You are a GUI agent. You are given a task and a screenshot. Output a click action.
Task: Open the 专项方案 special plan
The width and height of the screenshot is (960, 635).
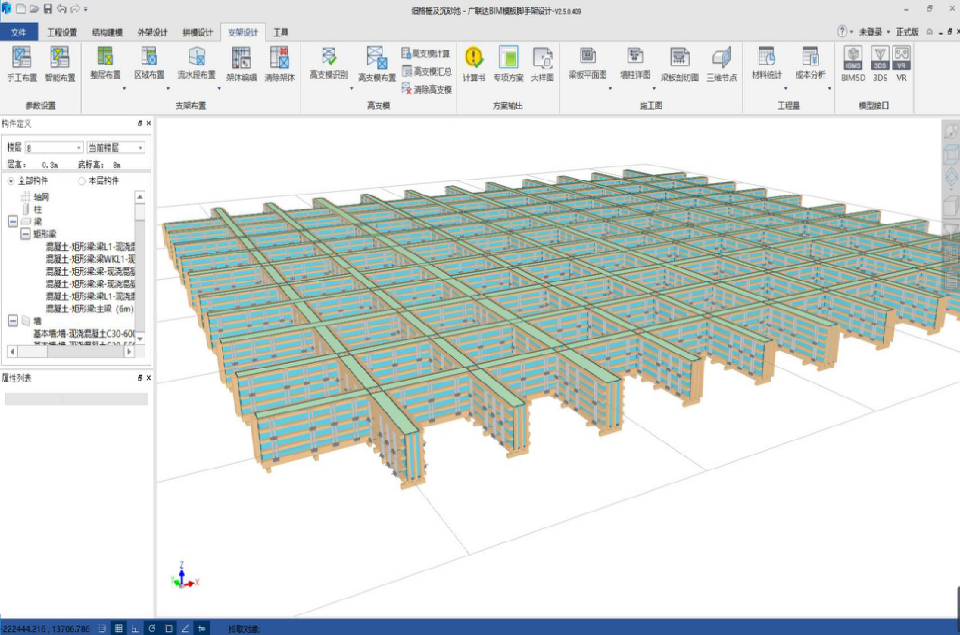click(x=508, y=64)
